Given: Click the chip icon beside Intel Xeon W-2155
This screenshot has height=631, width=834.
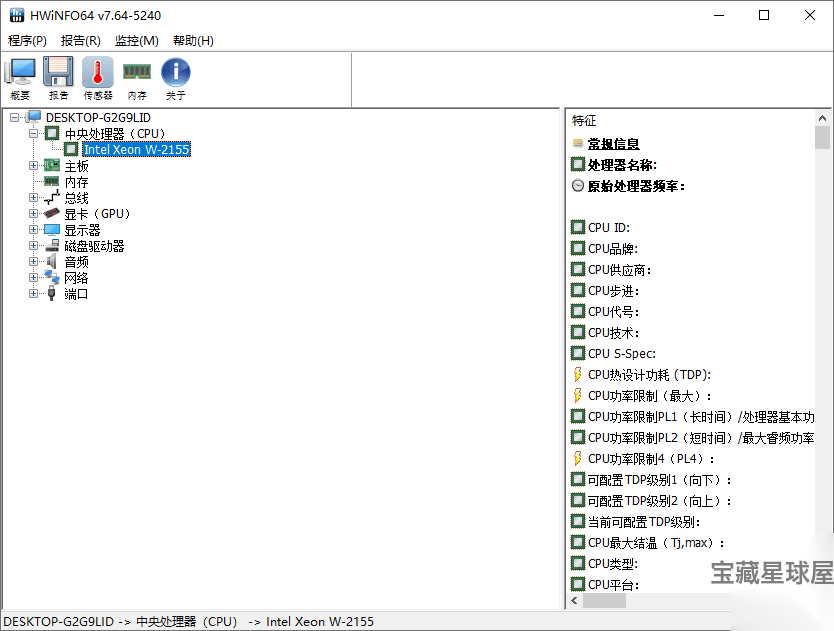Looking at the screenshot, I should click(x=71, y=150).
